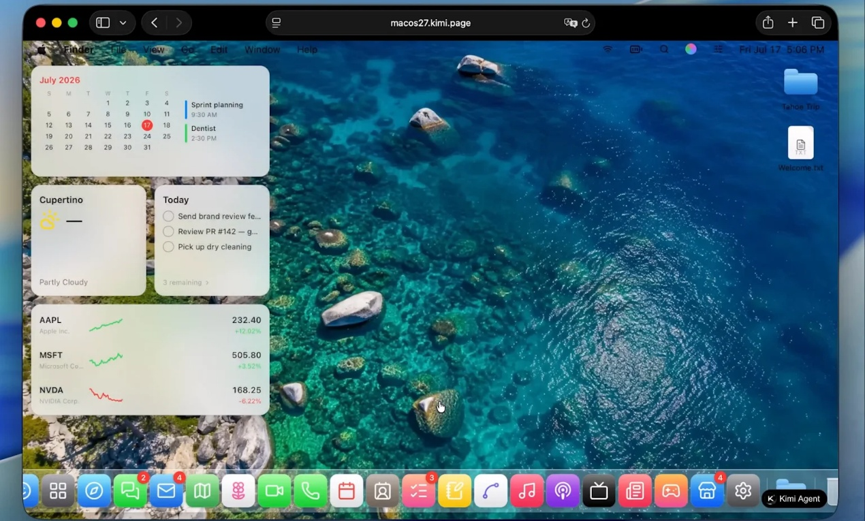Open System Settings gear in the dock

(743, 491)
